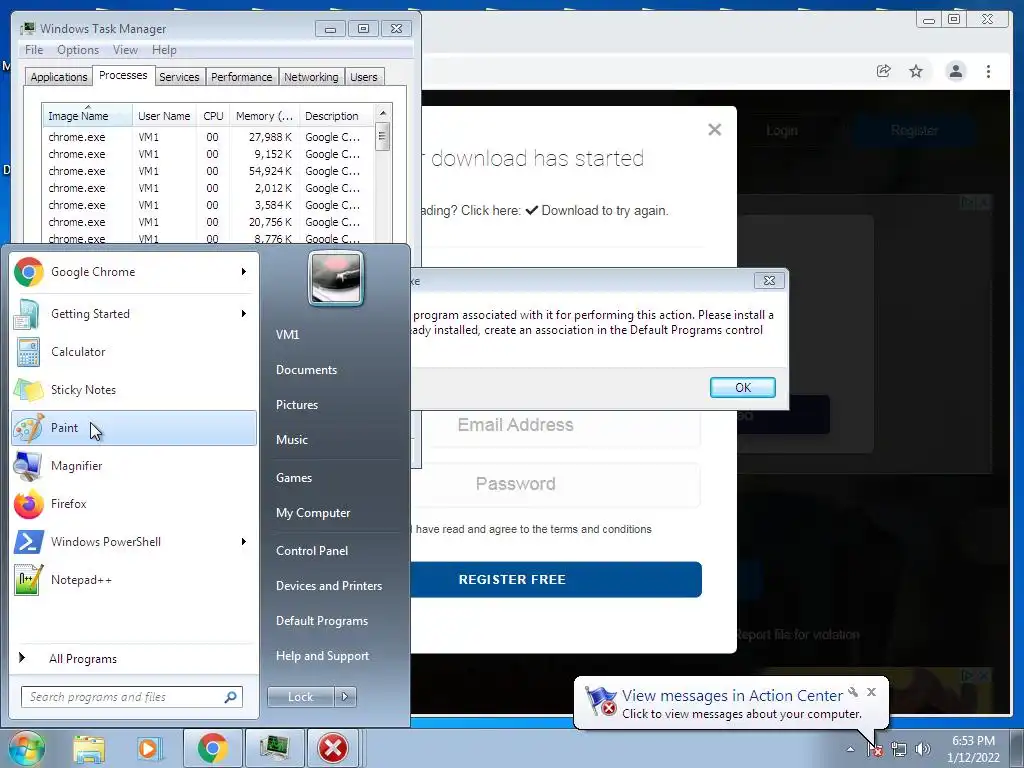The image size is (1024, 768).
Task: Switch to Applications tab
Action: (x=59, y=76)
